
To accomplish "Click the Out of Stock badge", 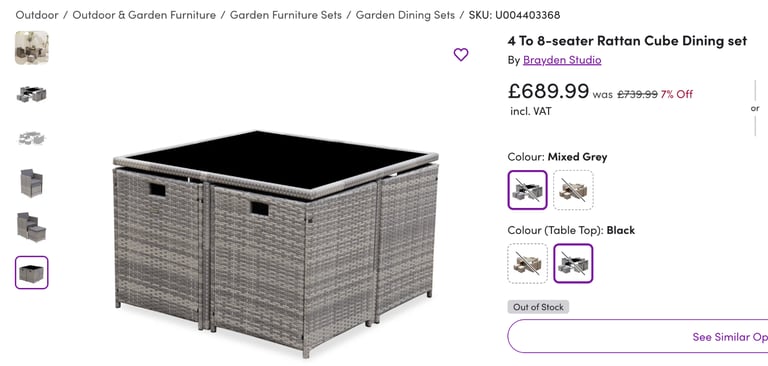I will [x=538, y=307].
